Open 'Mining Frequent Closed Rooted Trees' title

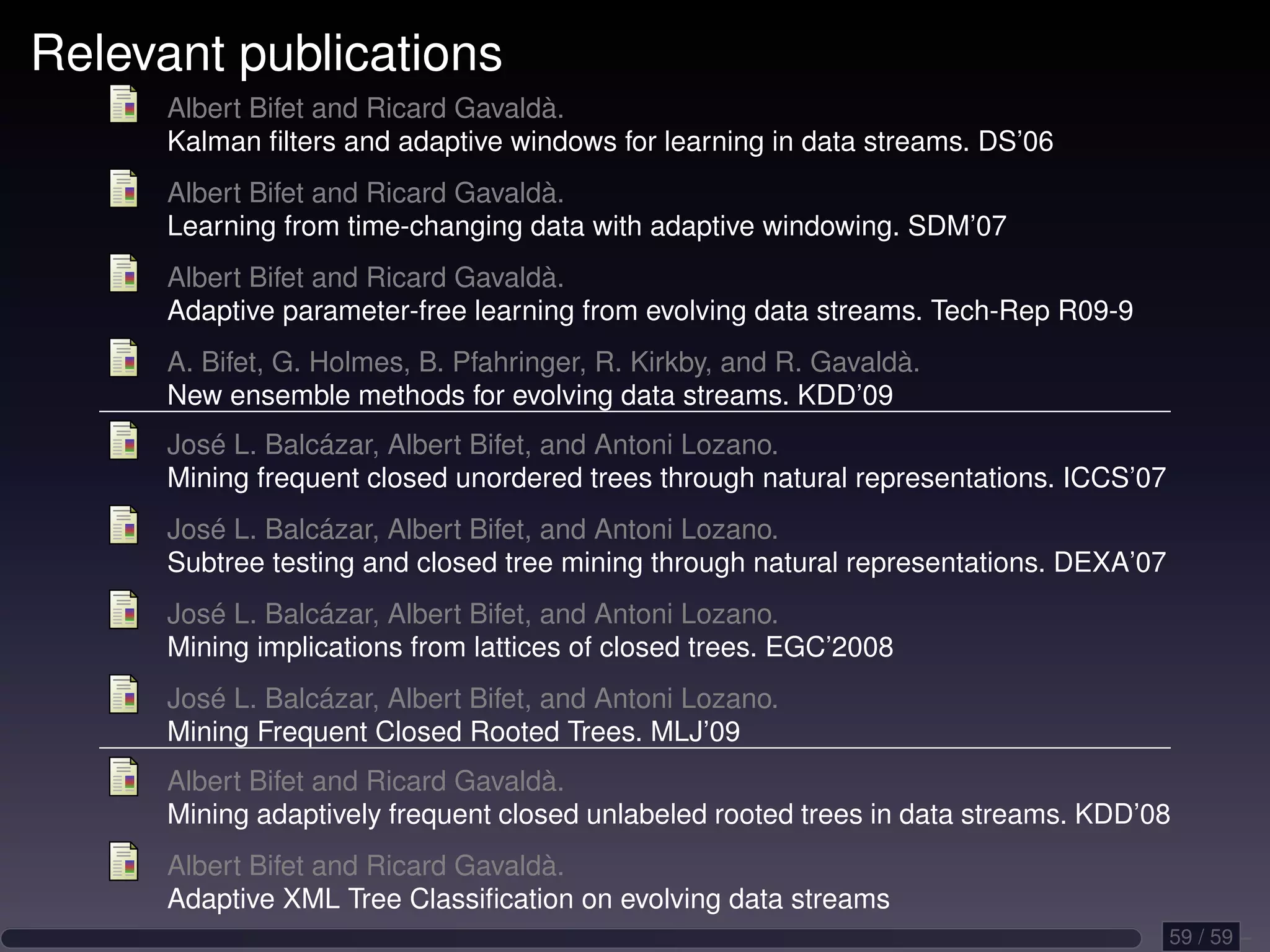pyautogui.click(x=453, y=732)
